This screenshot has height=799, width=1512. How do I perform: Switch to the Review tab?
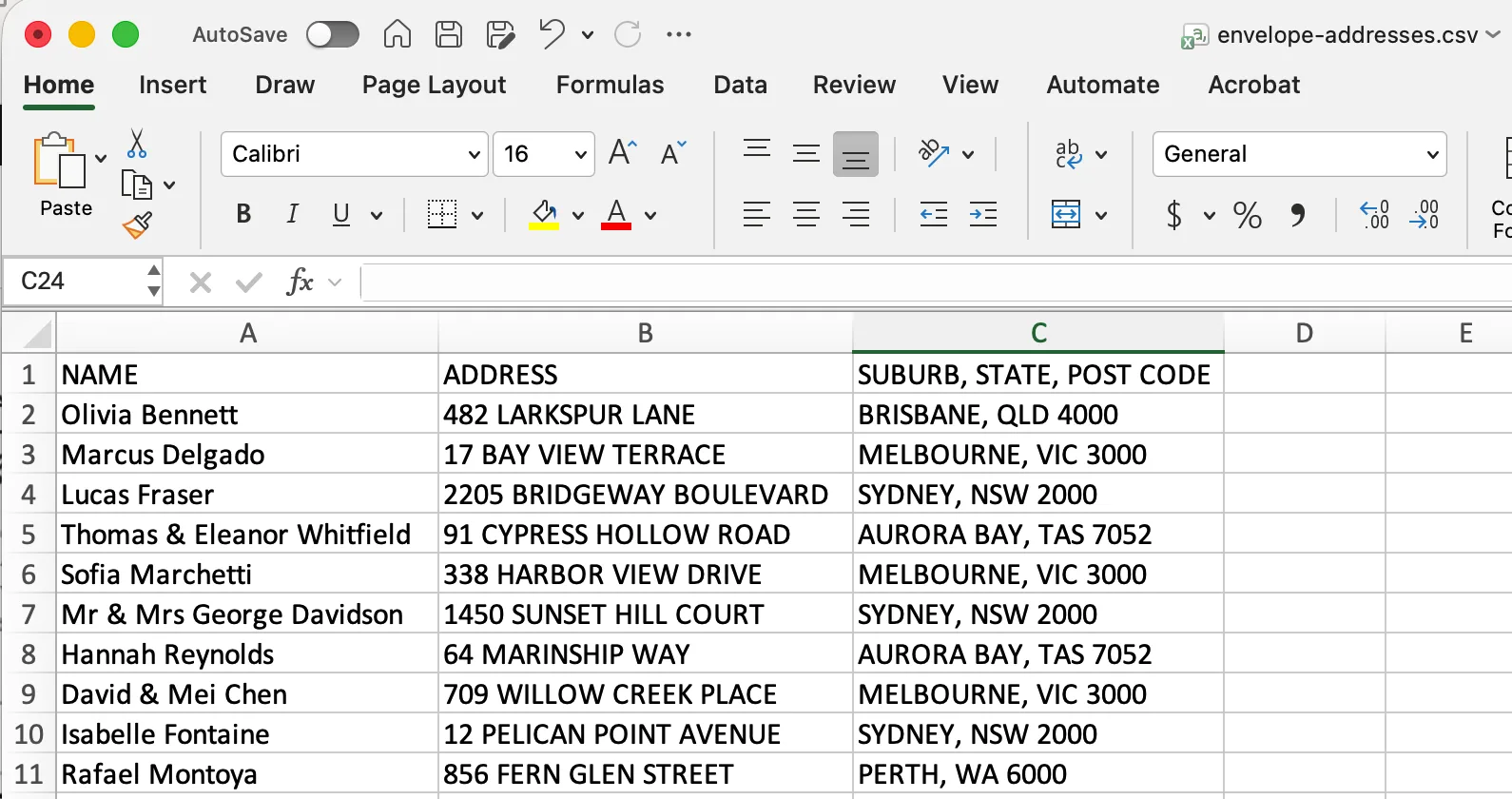[x=854, y=85]
